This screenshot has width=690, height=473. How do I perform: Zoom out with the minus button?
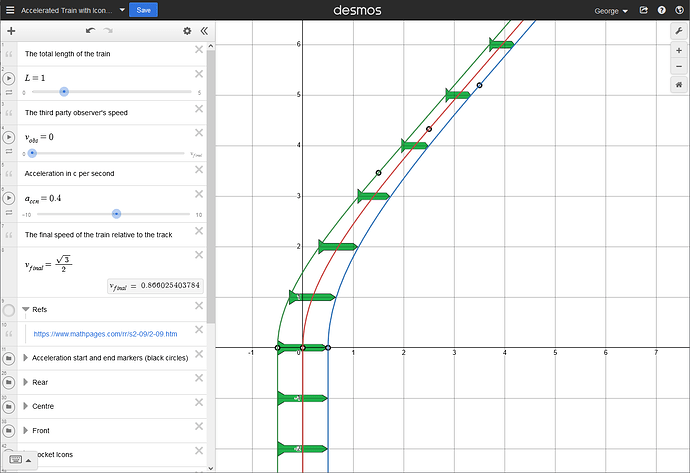pos(679,67)
